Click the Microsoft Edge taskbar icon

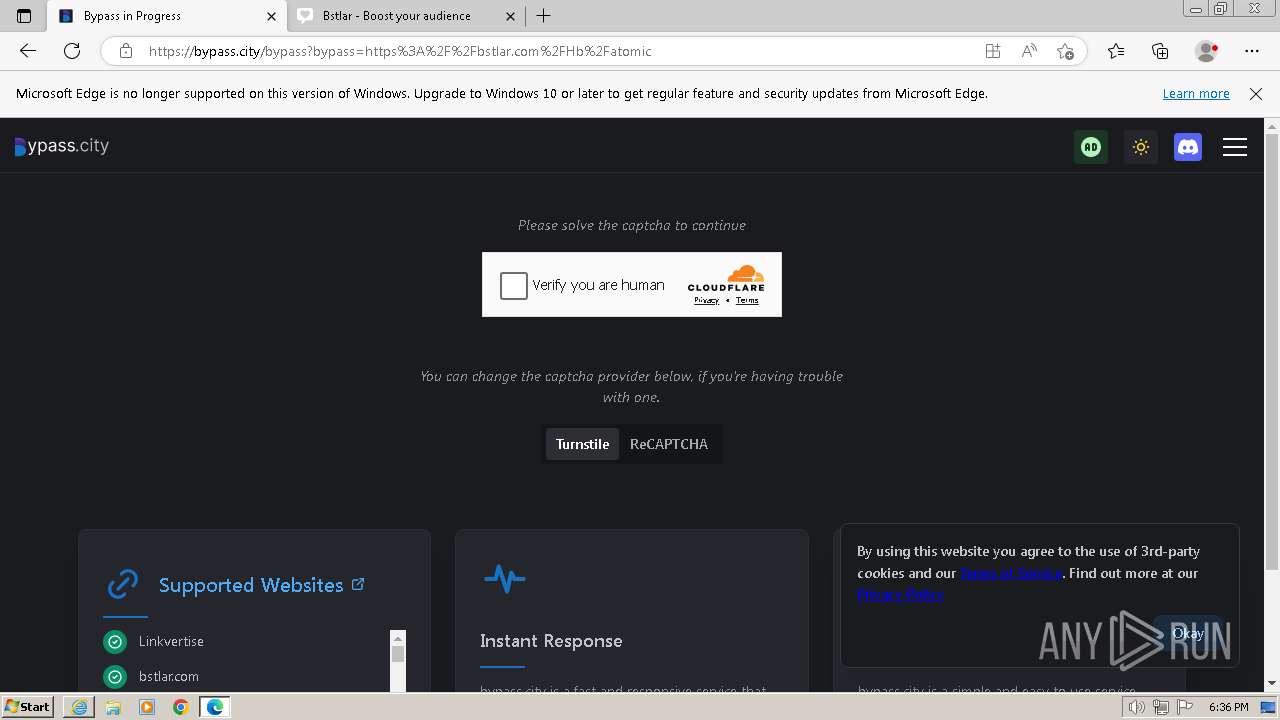pyautogui.click(x=215, y=707)
